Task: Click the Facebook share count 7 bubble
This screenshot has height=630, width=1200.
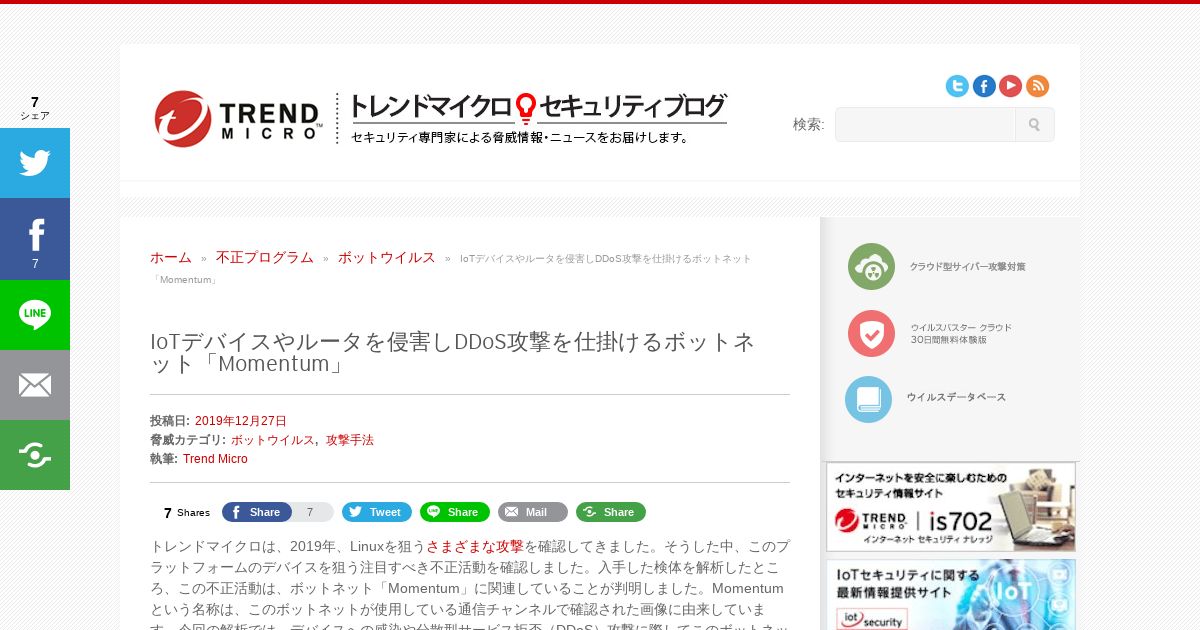Action: click(x=312, y=512)
